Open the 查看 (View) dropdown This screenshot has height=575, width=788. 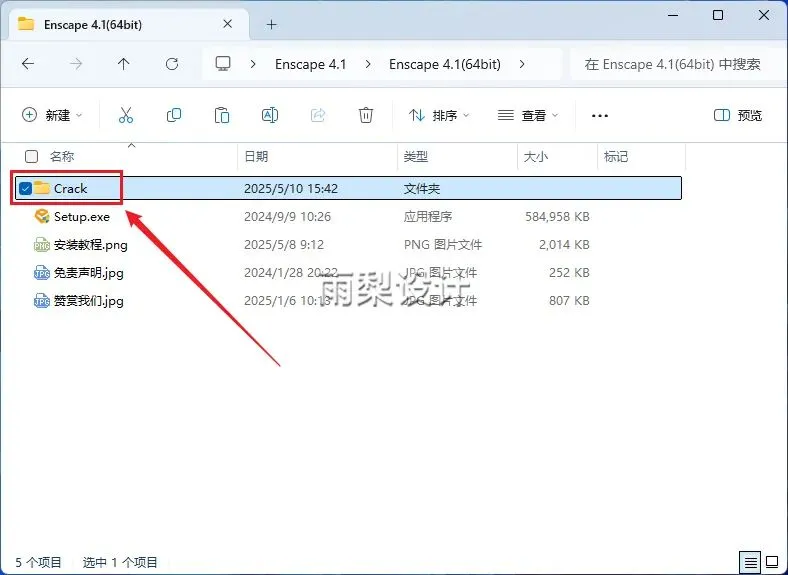[x=528, y=115]
